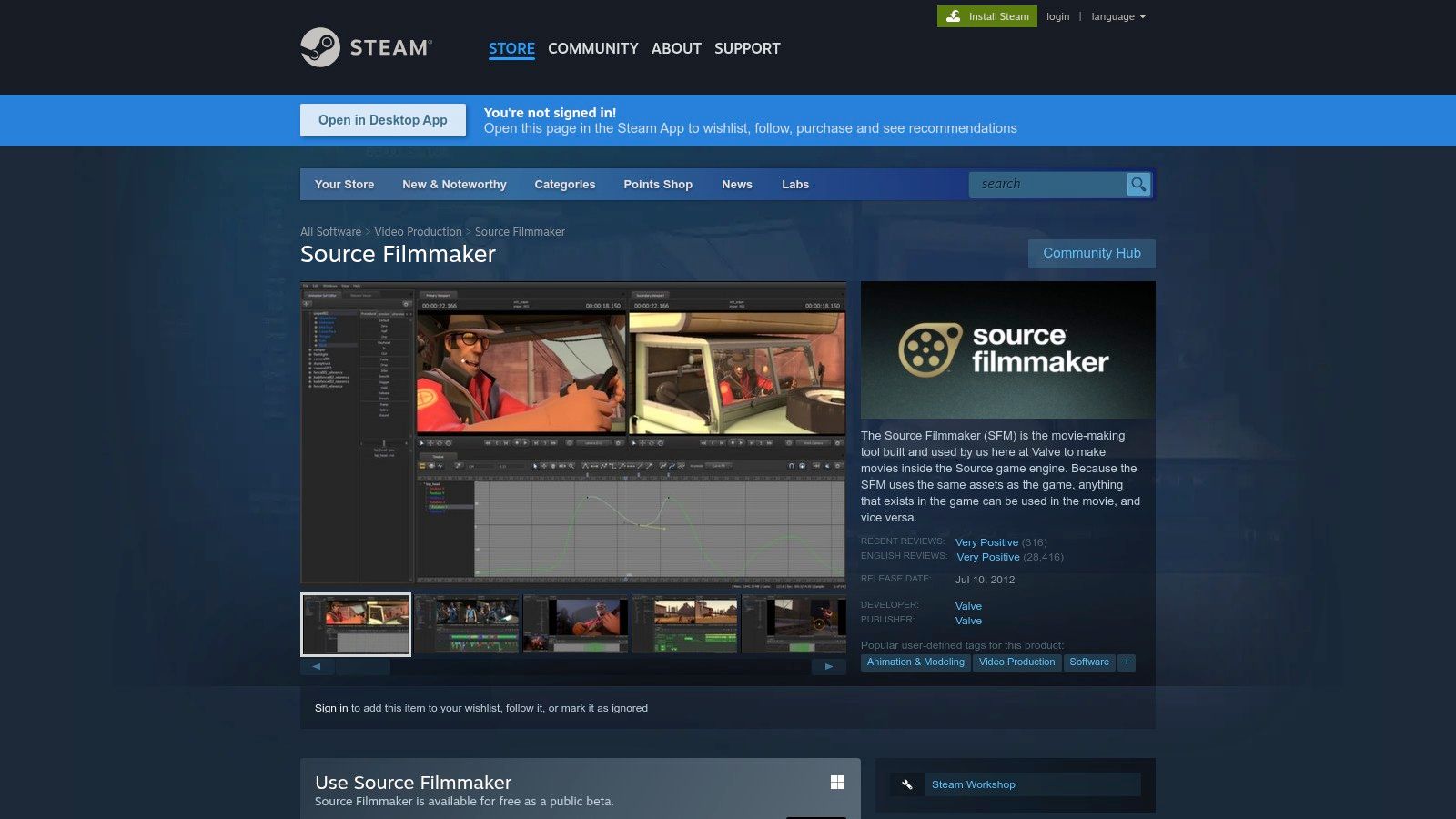Viewport: 1456px width, 819px height.
Task: Open the Categories menu
Action: pos(565,184)
